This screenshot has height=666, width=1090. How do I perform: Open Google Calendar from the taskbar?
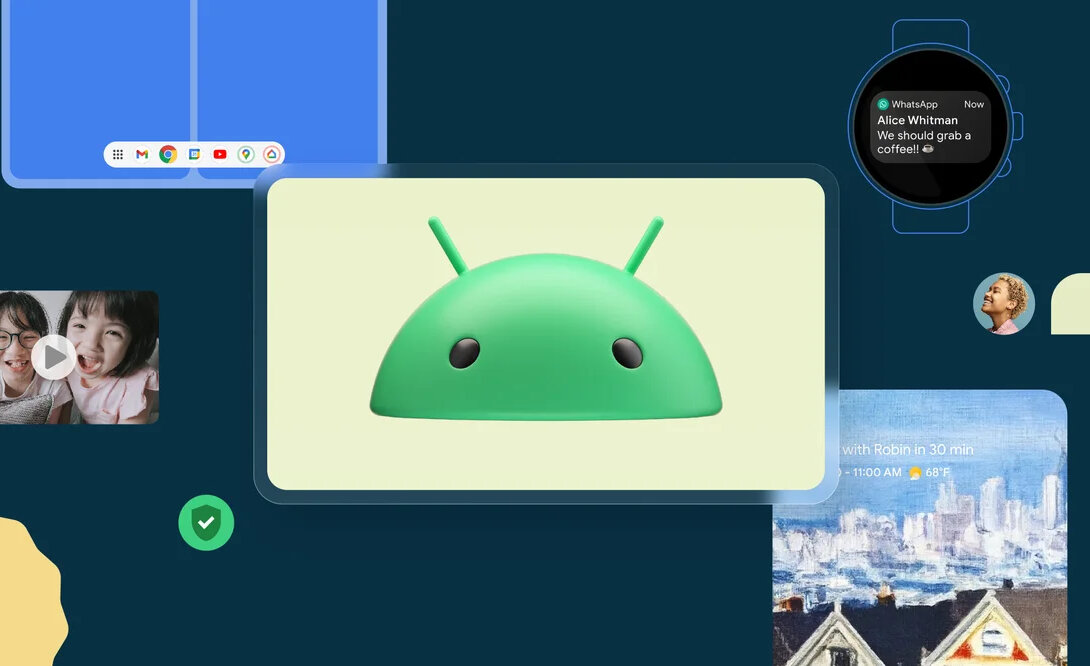coord(194,154)
